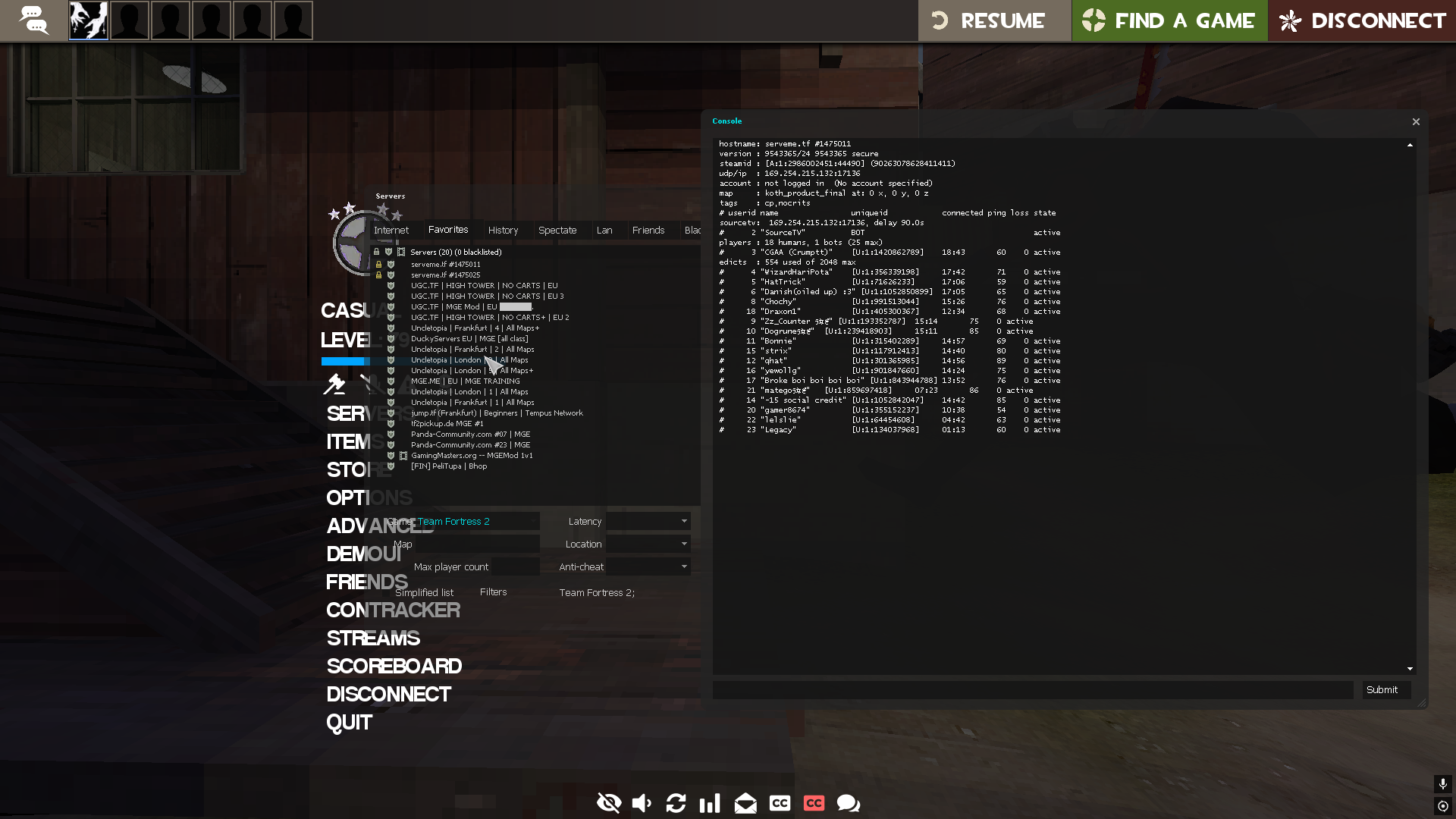Switch to the History tab
Image resolution: width=1456 pixels, height=819 pixels.
click(503, 231)
